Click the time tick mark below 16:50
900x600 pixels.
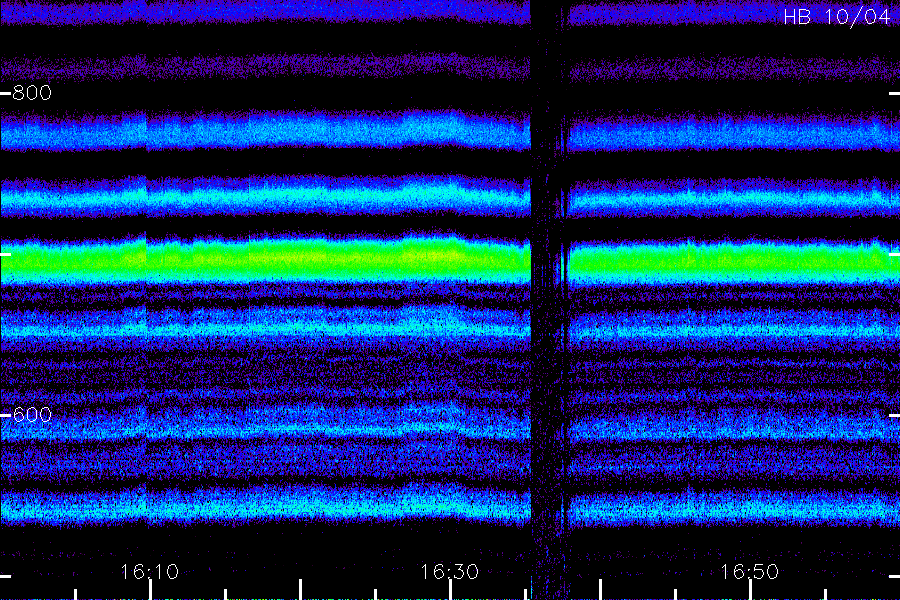click(750, 590)
